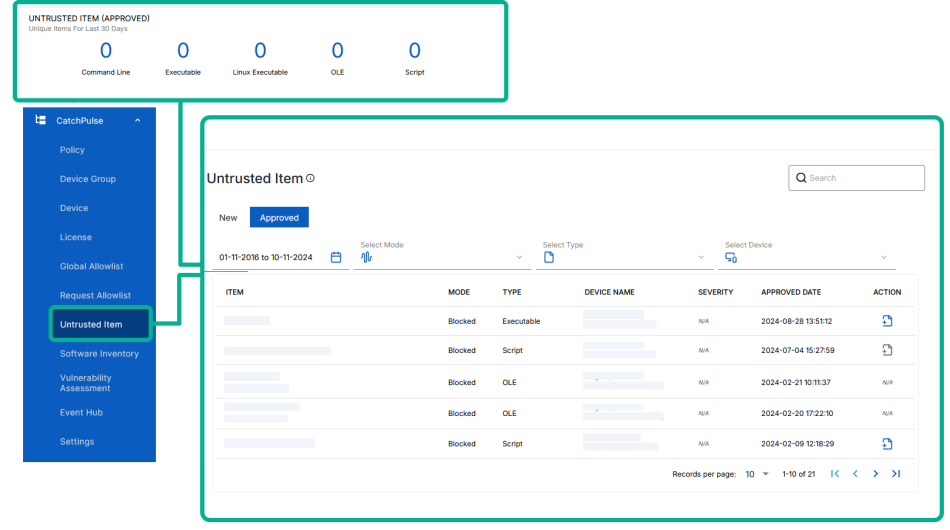Switch to the New tab
Viewport: 950px width, 530px height.
tap(228, 217)
